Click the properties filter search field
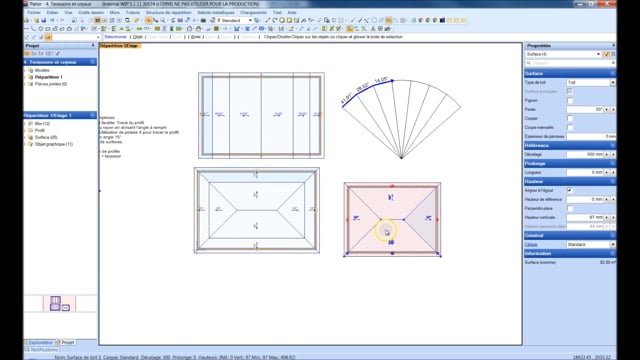The height and width of the screenshot is (360, 640). pos(570,63)
